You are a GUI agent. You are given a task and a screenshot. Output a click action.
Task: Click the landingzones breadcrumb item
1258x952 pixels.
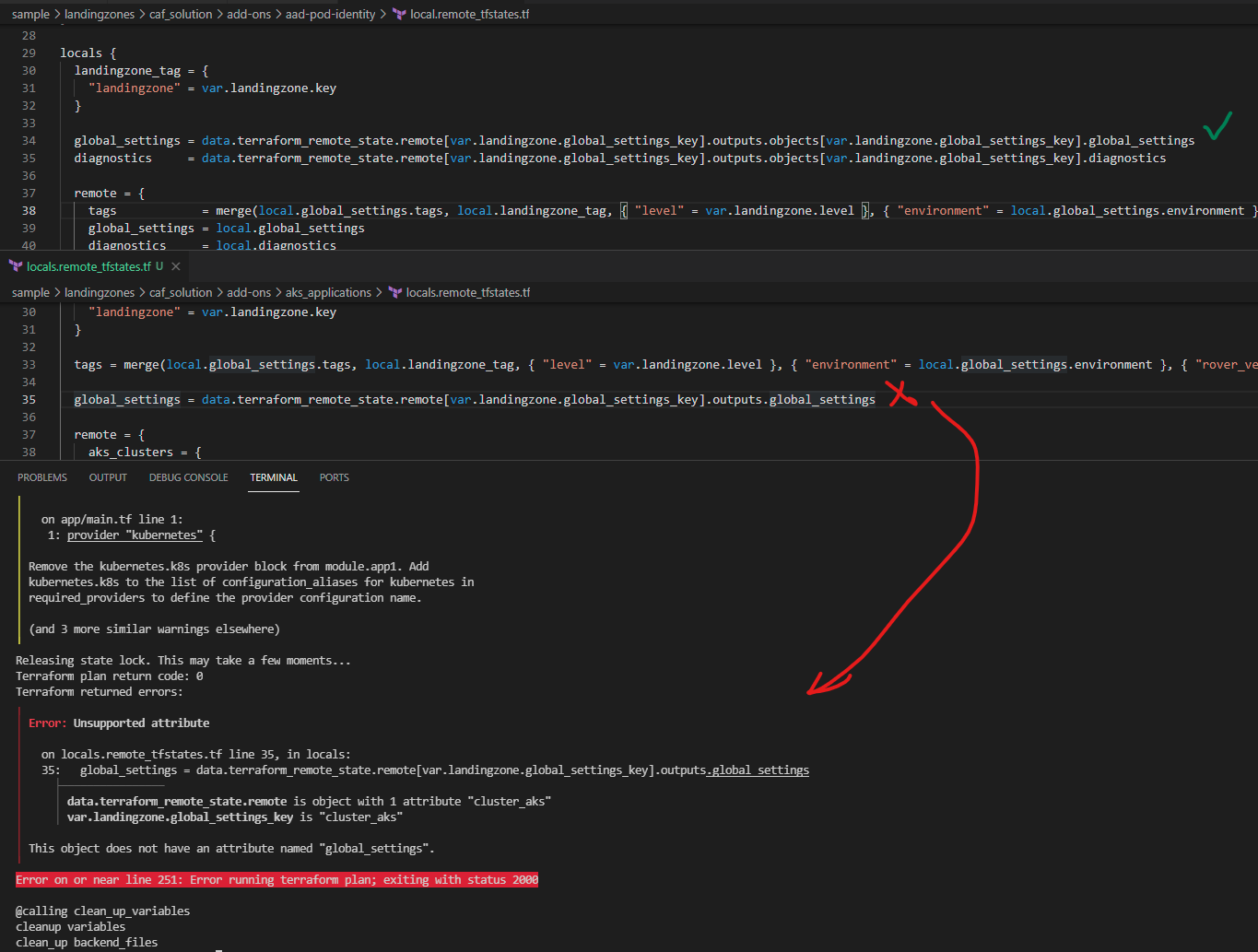coord(100,14)
